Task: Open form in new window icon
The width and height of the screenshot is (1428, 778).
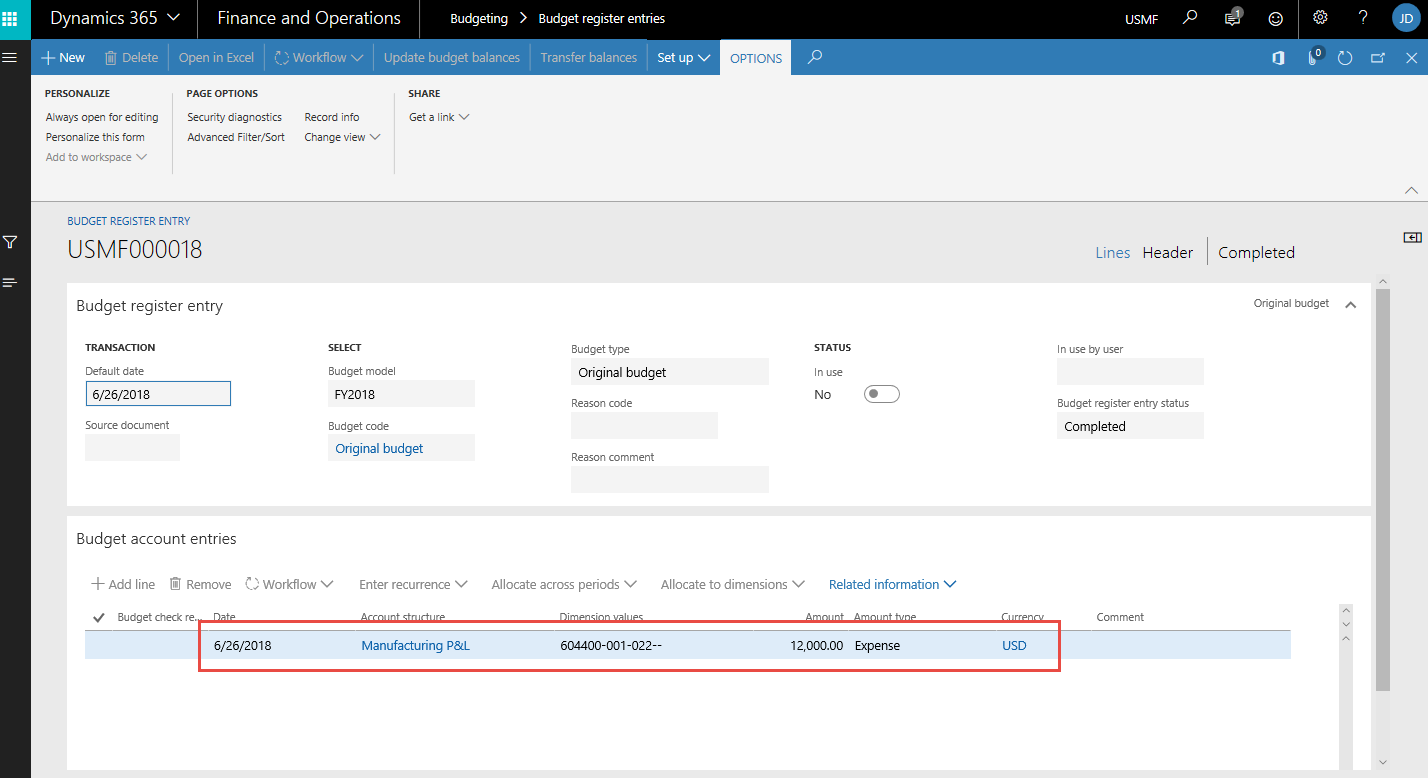Action: 1378,58
